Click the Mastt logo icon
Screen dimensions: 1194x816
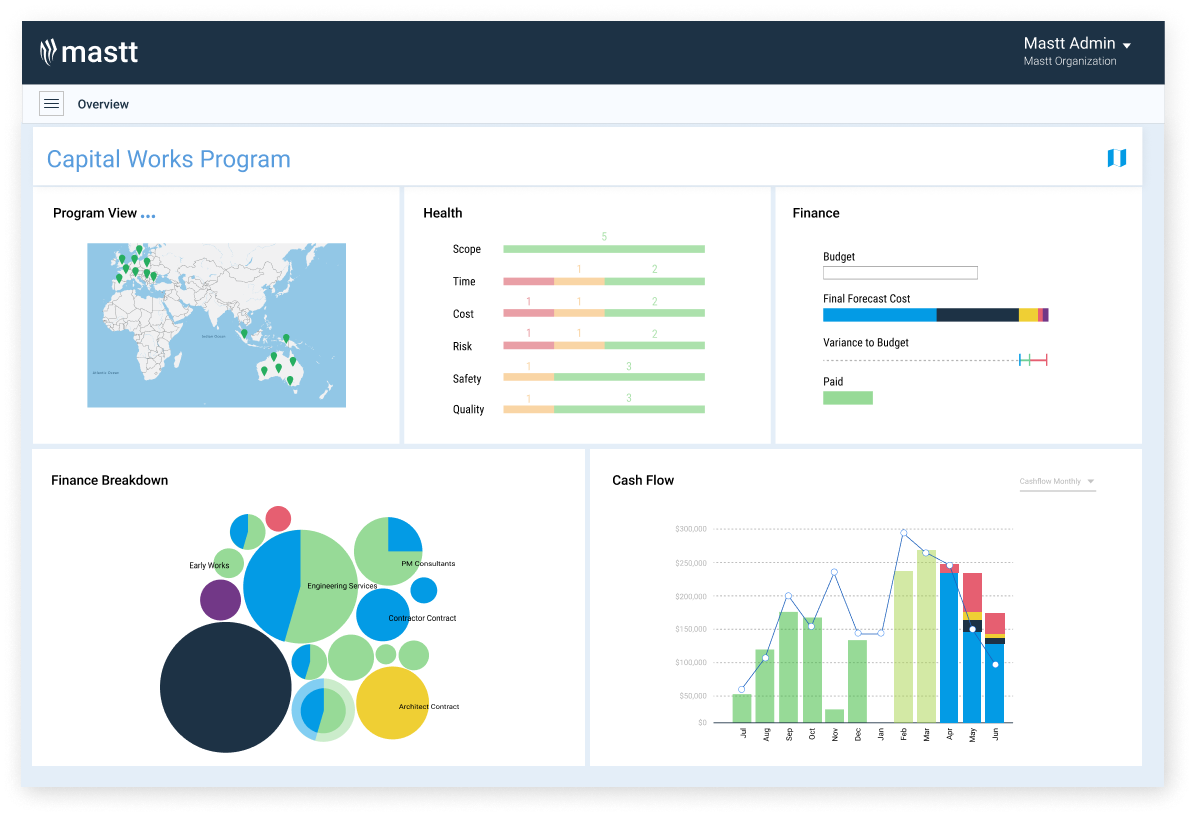(47, 51)
